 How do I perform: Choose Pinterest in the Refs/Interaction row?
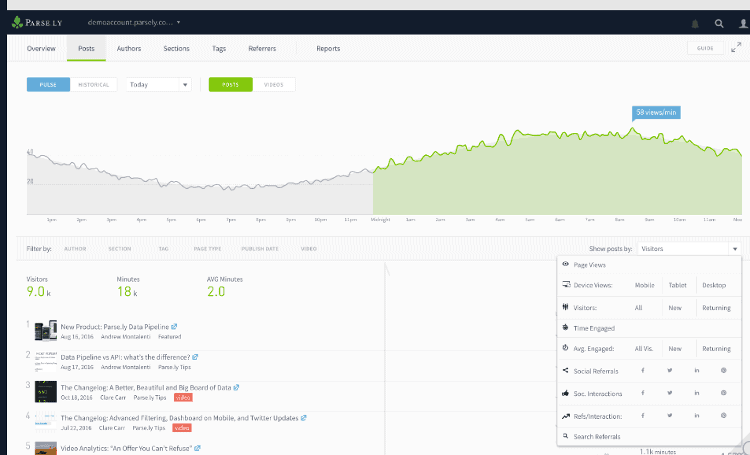pyautogui.click(x=724, y=415)
